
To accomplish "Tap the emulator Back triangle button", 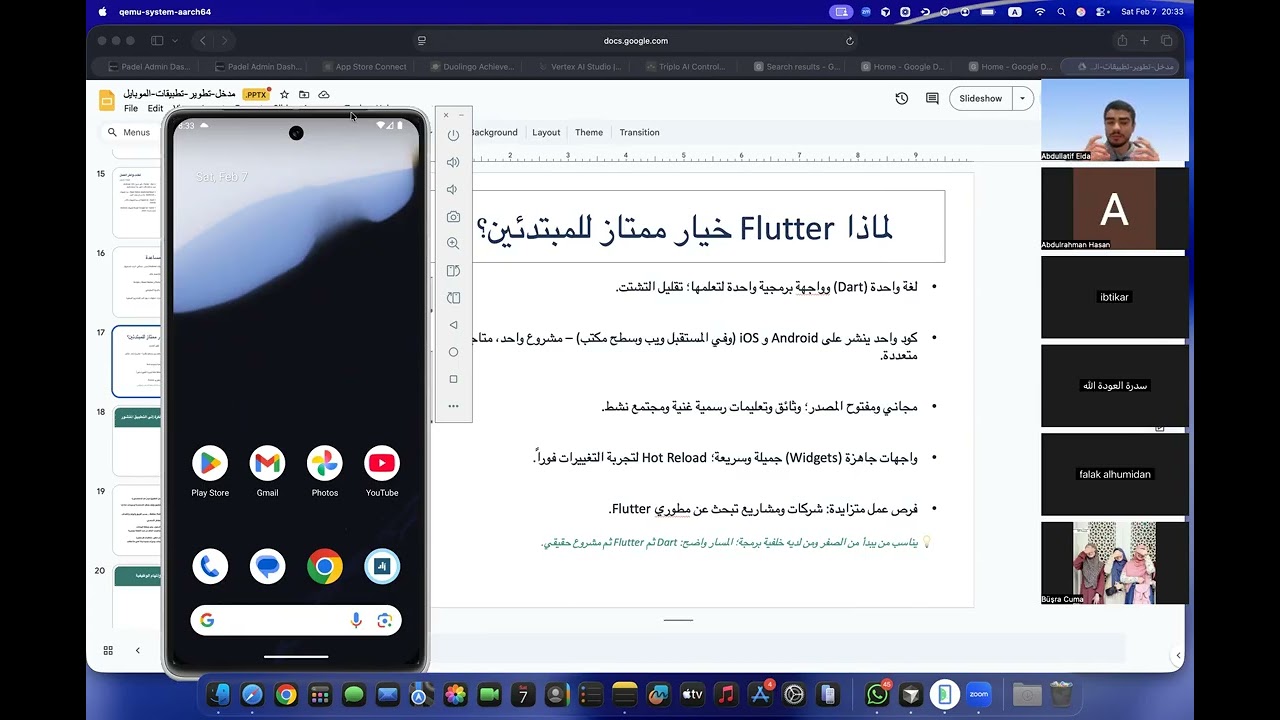I will coord(453,325).
